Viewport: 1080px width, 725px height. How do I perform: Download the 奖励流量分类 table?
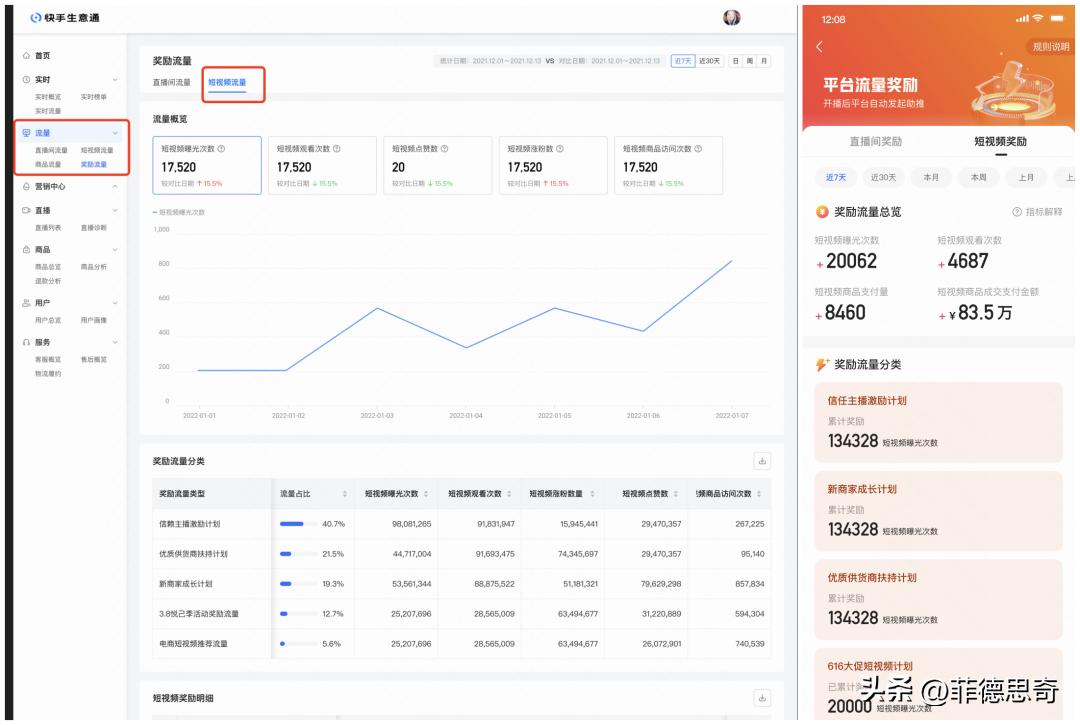point(762,461)
